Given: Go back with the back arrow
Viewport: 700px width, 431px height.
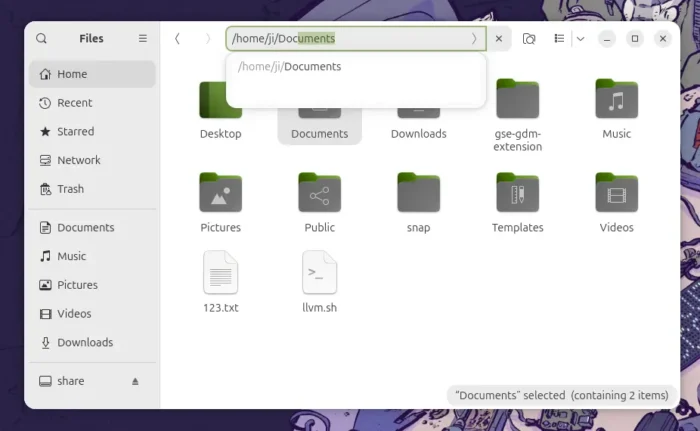Looking at the screenshot, I should pyautogui.click(x=177, y=39).
